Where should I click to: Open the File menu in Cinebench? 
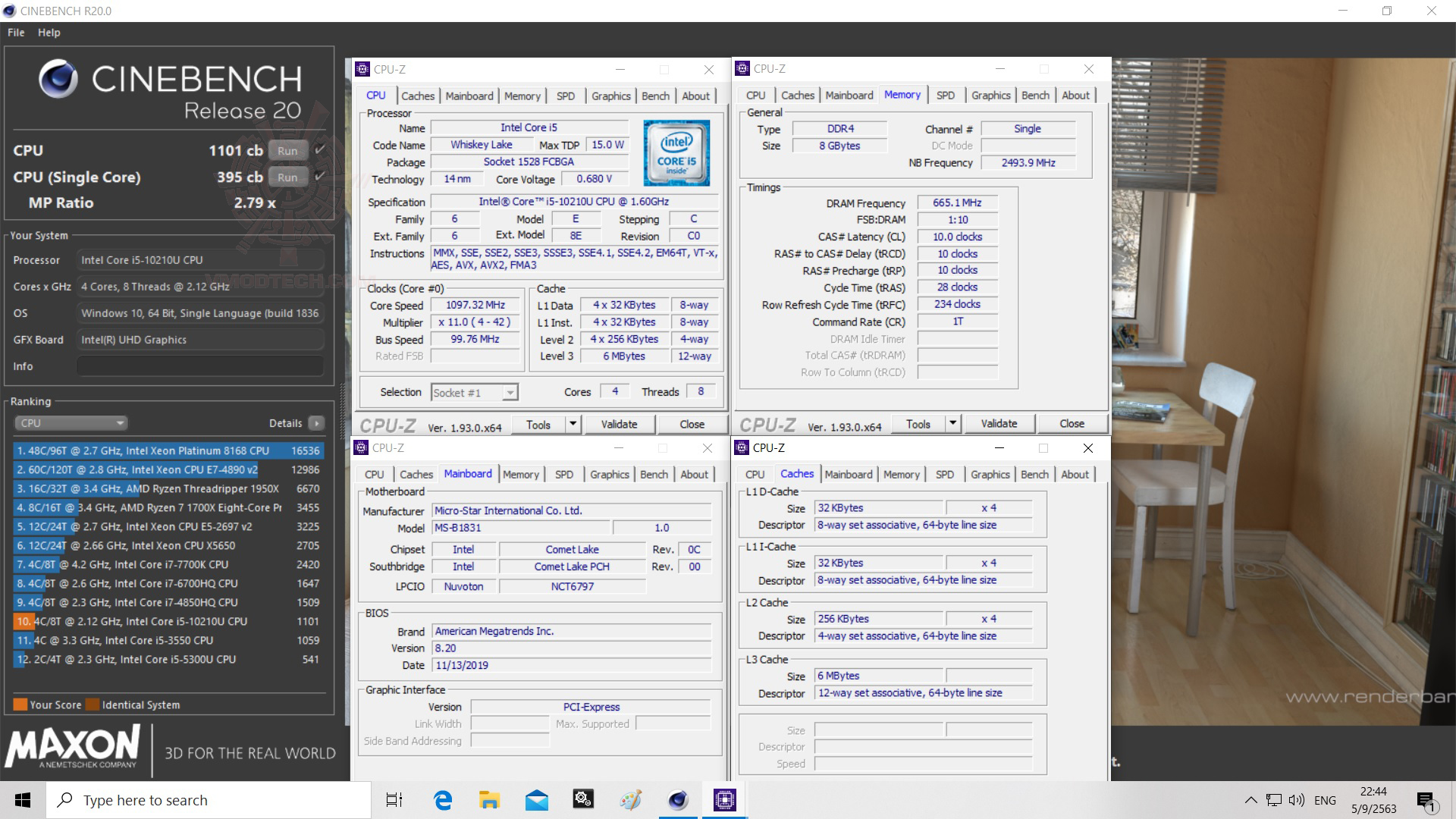point(14,32)
